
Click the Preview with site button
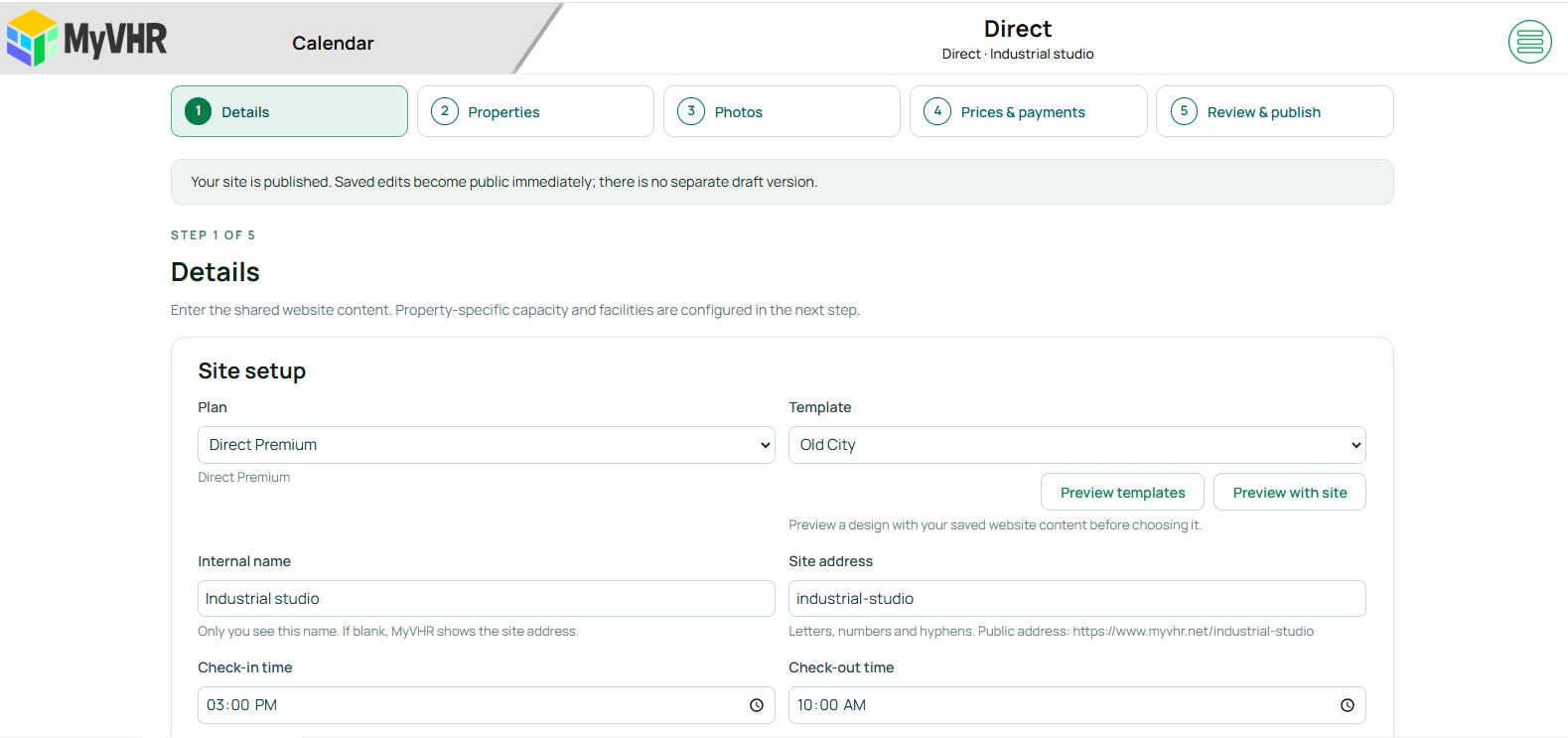1290,492
